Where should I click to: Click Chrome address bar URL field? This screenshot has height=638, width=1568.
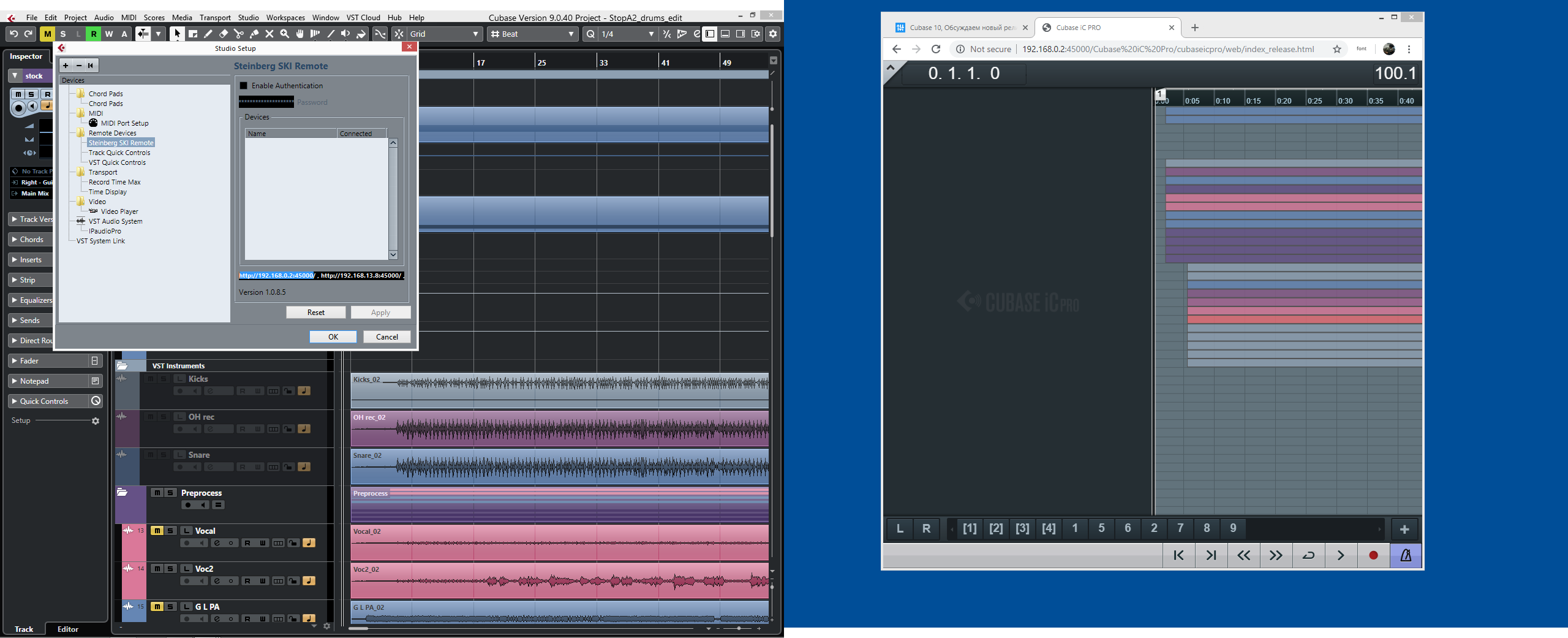1167,49
